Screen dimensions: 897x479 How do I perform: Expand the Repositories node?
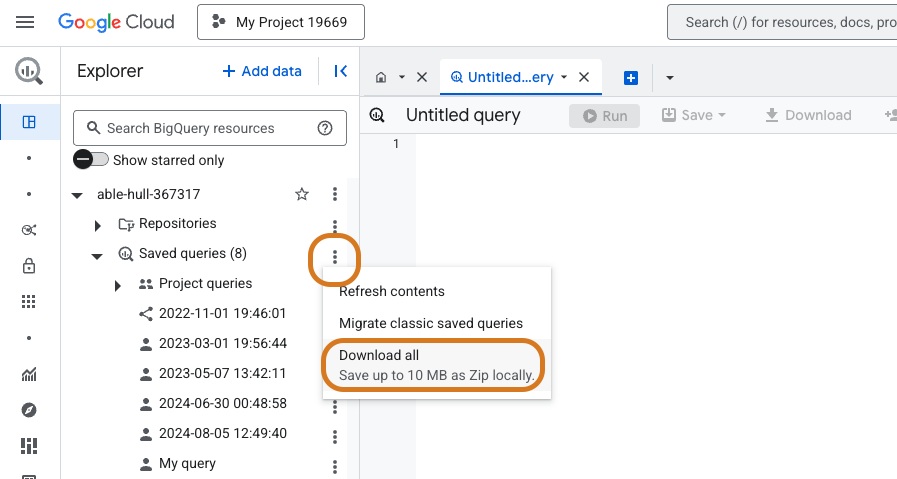coord(97,225)
